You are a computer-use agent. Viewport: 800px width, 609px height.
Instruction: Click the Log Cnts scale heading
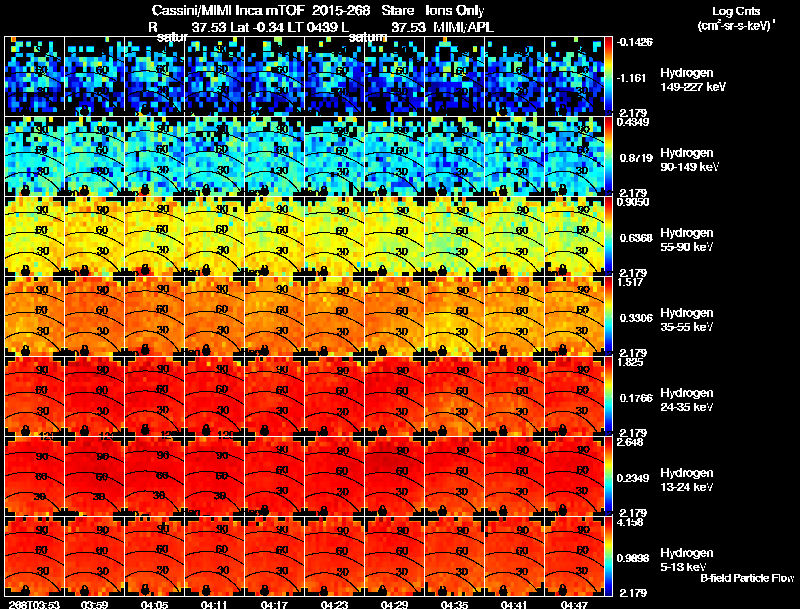click(736, 11)
